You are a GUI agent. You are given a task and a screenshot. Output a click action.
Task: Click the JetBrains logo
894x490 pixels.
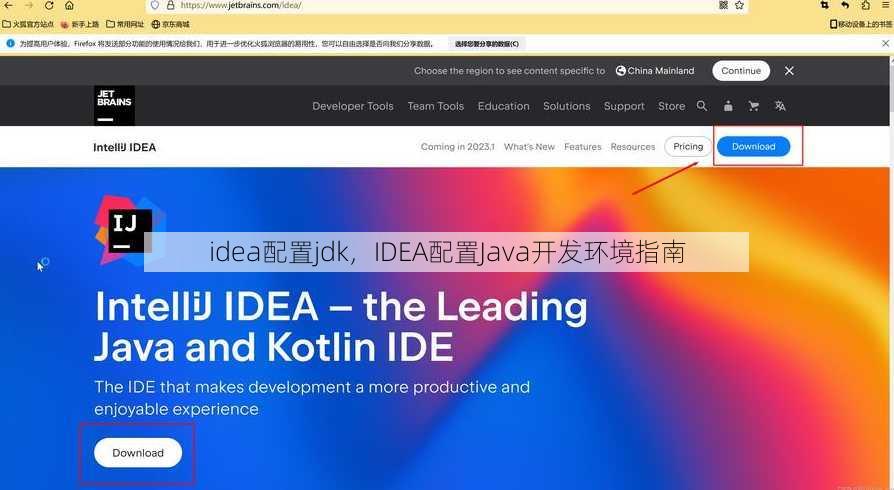tap(115, 106)
